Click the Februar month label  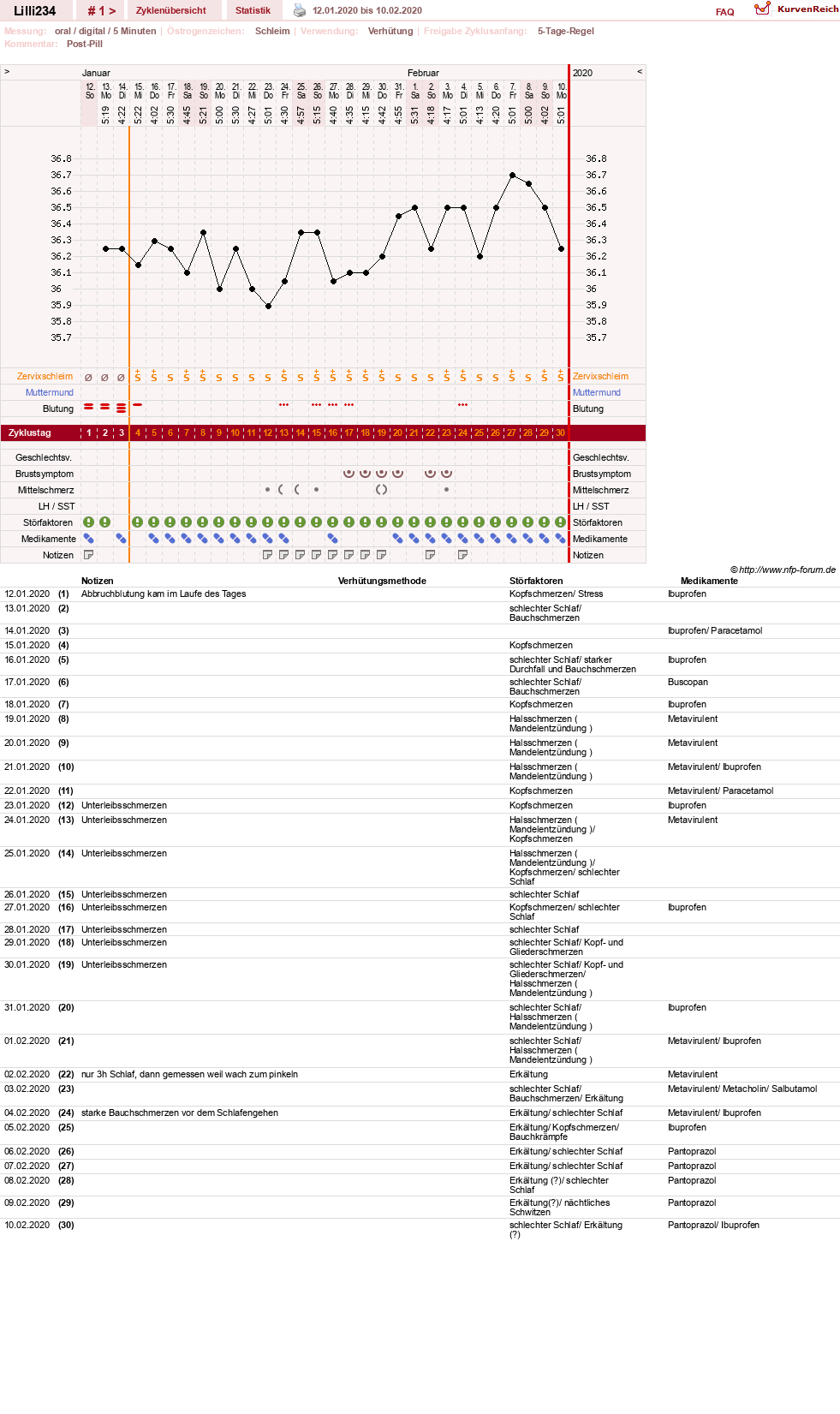[423, 73]
